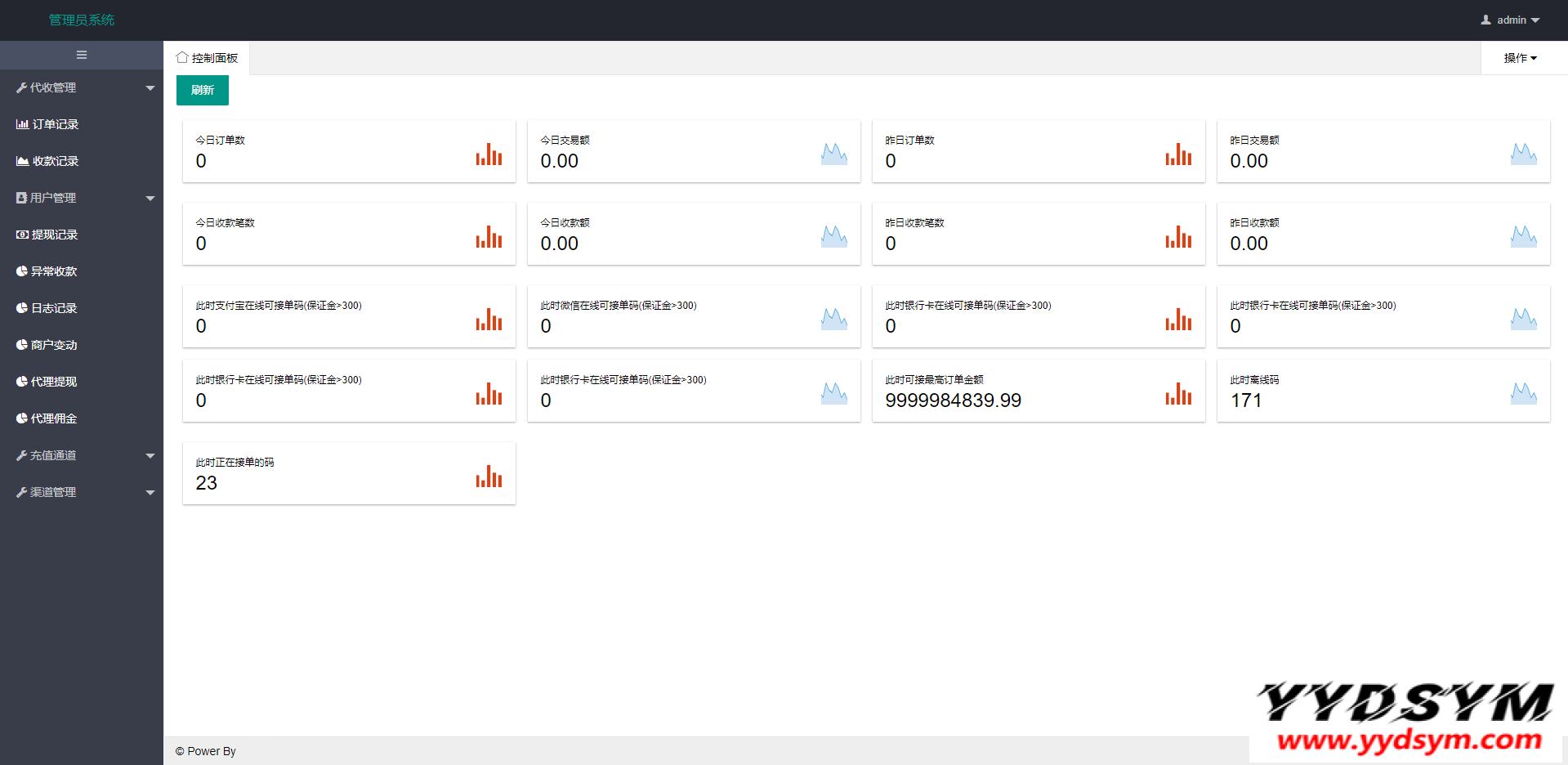This screenshot has width=1568, height=765.
Task: Click bar chart icon in 此时正在接单的码 card
Action: coord(489,476)
